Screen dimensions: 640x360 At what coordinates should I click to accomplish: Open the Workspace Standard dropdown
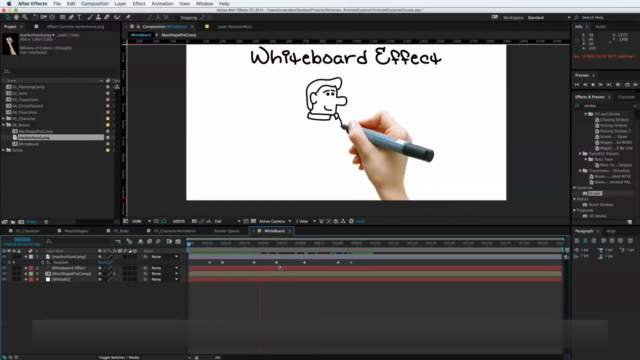[549, 18]
